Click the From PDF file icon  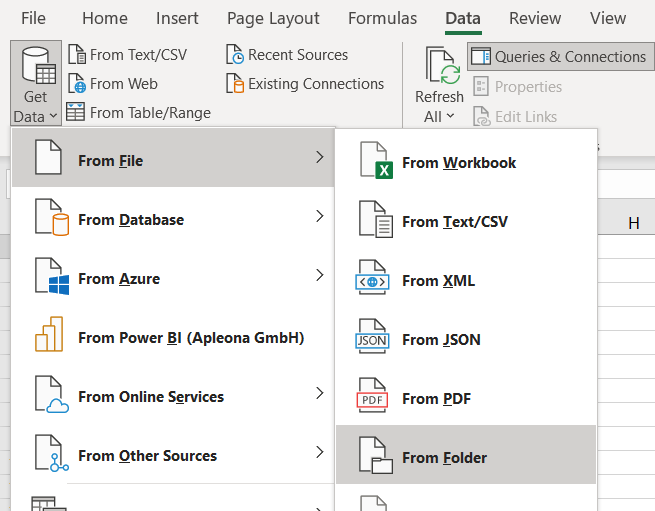(x=372, y=395)
